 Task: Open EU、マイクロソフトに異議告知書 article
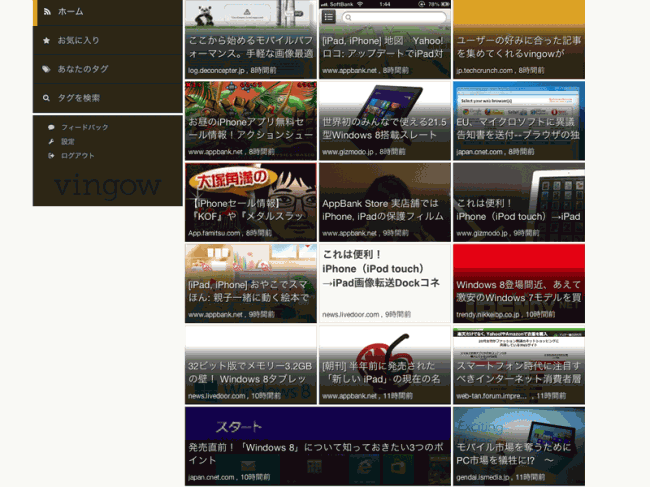(x=519, y=121)
